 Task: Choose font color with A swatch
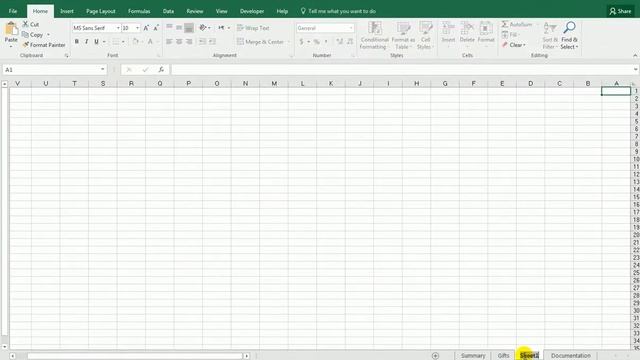150,41
